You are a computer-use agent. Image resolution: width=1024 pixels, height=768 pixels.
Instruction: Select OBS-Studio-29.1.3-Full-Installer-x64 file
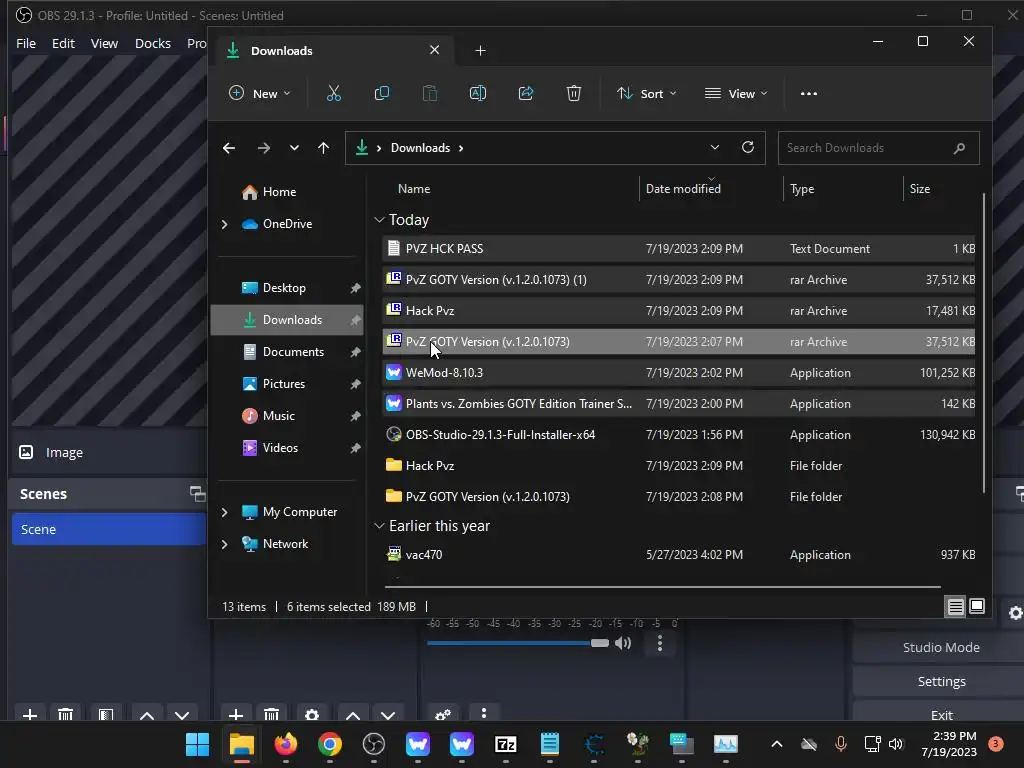[x=679, y=435]
